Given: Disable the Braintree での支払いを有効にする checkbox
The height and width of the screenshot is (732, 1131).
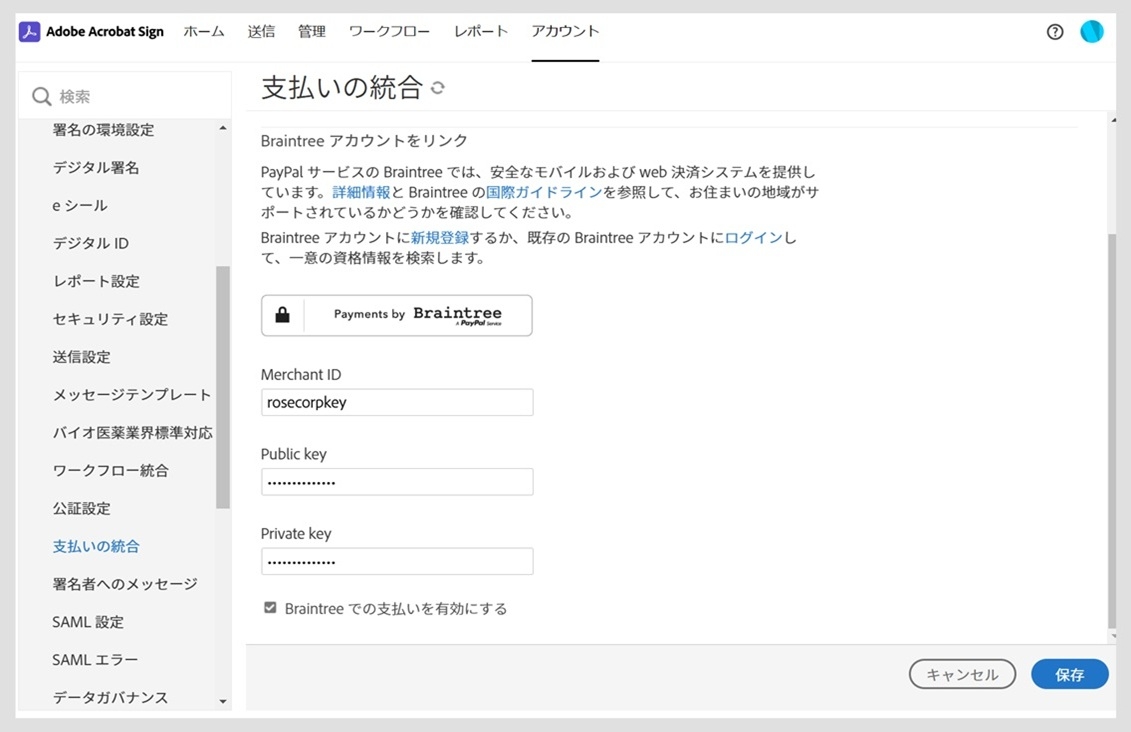Looking at the screenshot, I should tap(270, 606).
